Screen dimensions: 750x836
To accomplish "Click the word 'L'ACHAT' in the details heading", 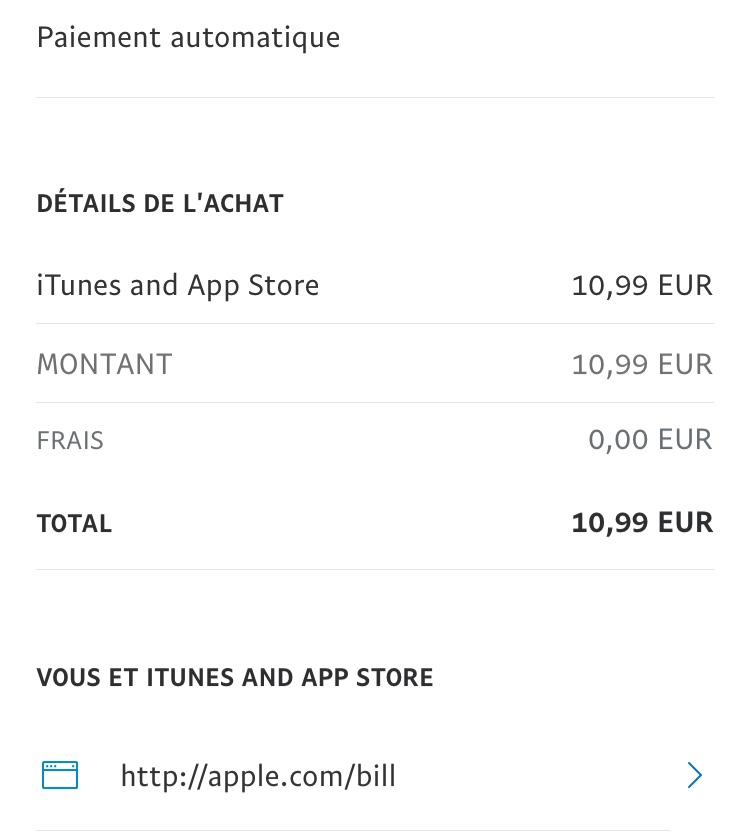I will point(234,204).
